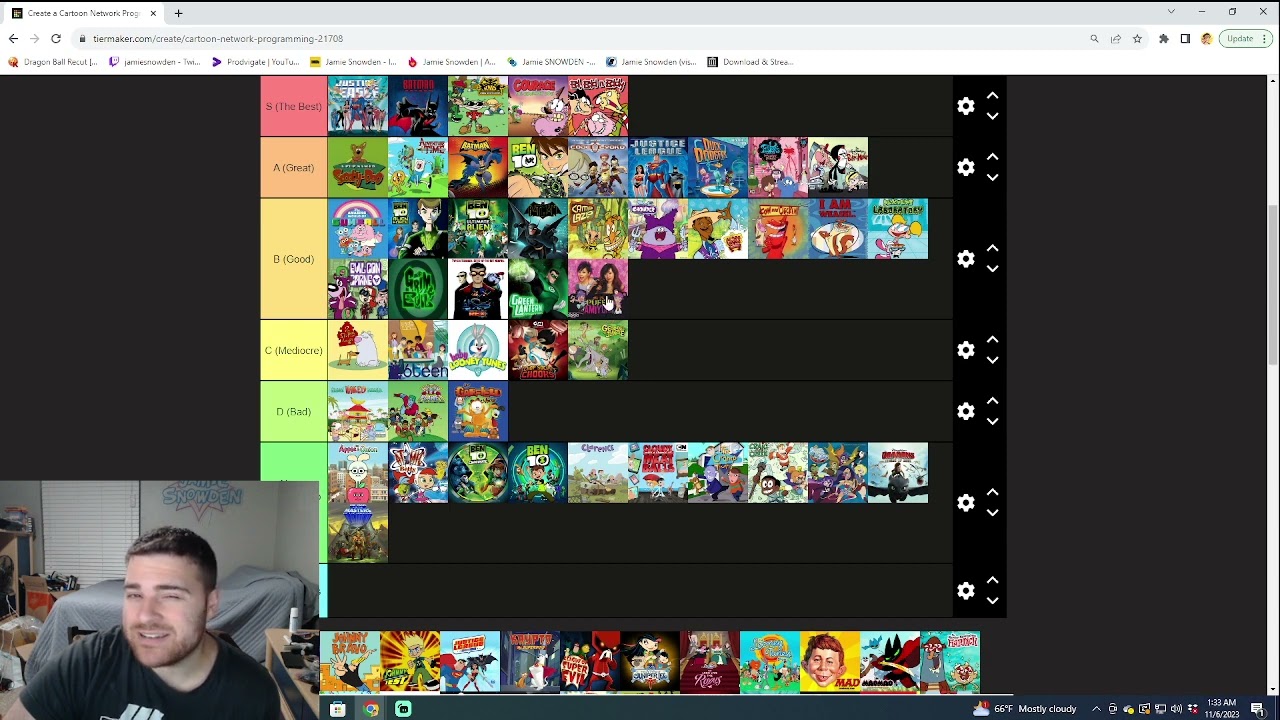Move the C (Mediocre) row up

pyautogui.click(x=992, y=340)
